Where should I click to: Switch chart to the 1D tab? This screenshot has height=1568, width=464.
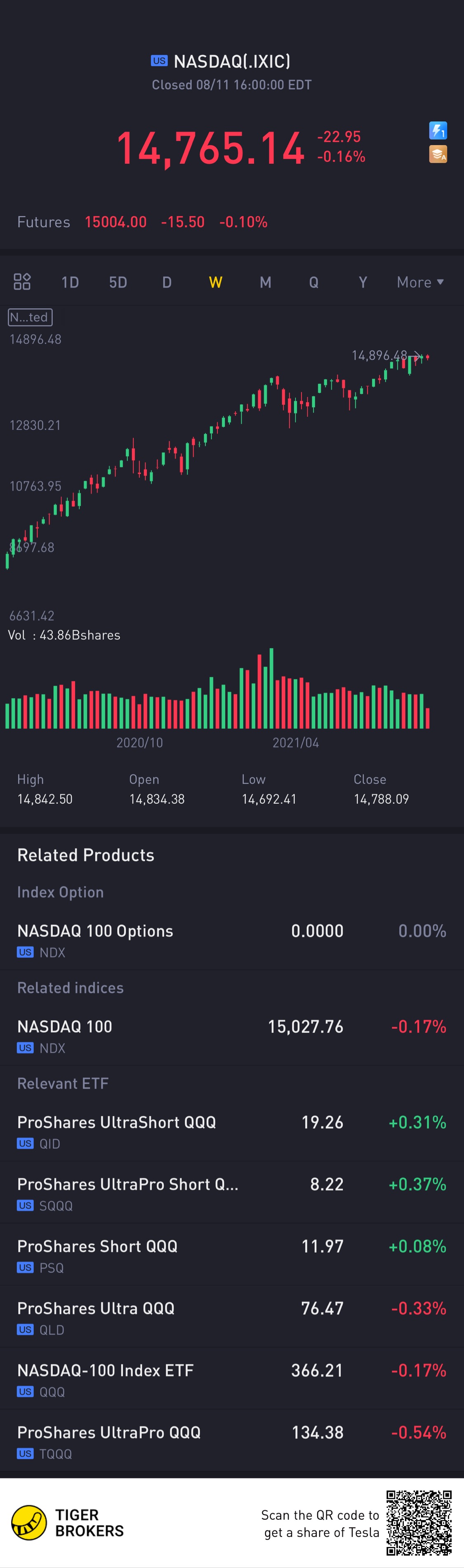coord(70,282)
